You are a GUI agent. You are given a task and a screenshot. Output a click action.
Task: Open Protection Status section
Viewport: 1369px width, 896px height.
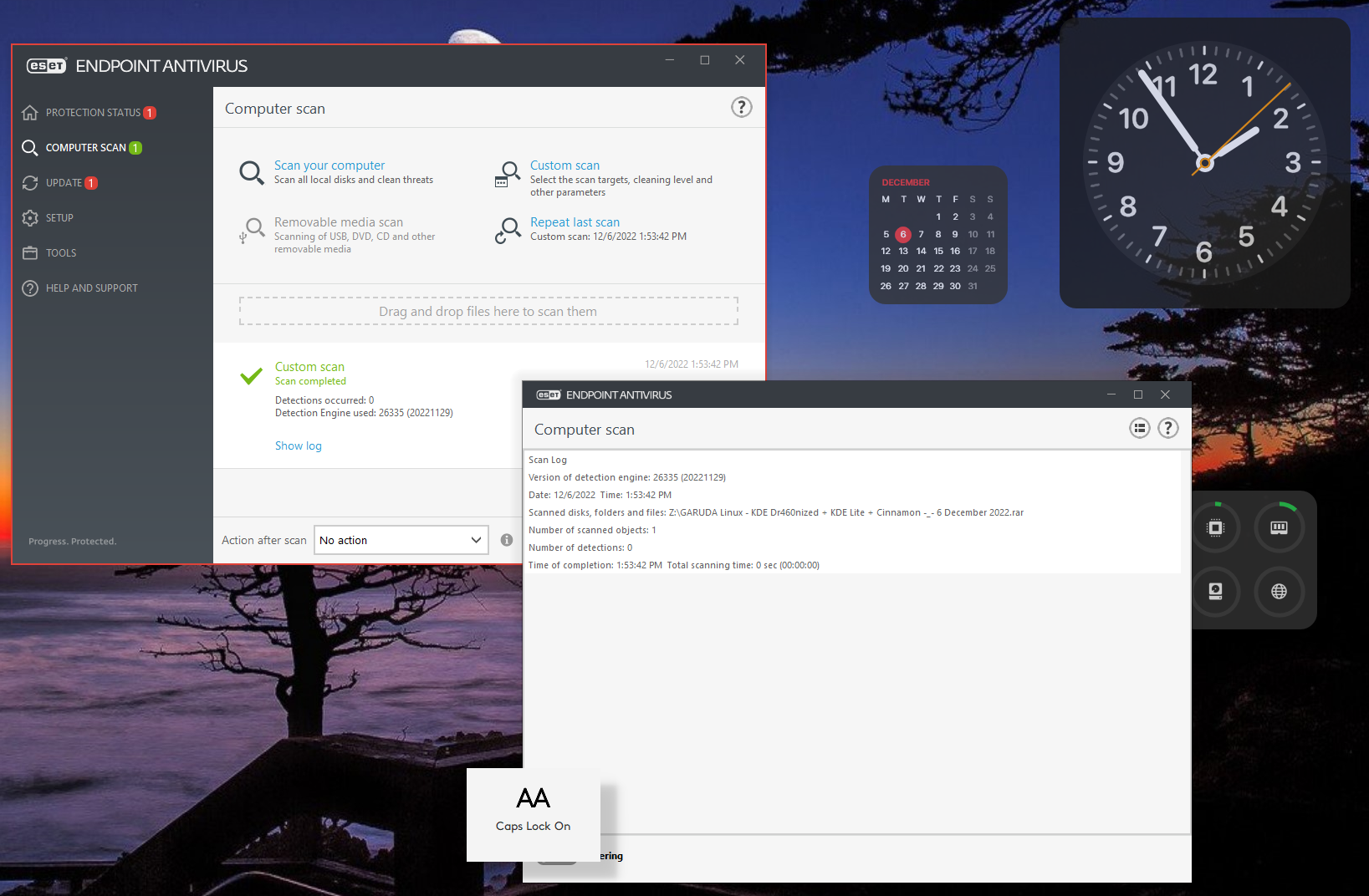93,113
